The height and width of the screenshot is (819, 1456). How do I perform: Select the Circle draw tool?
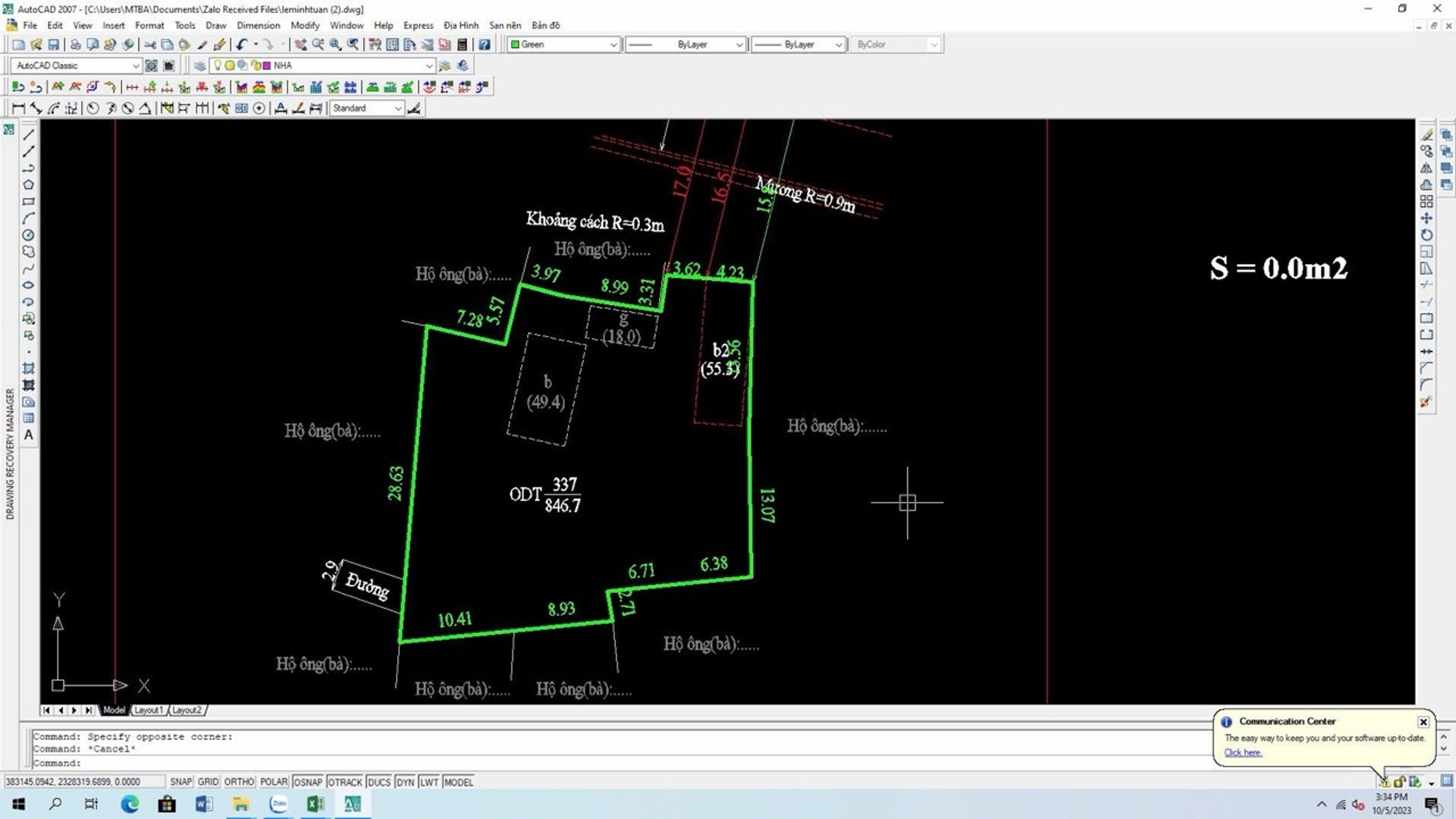pyautogui.click(x=28, y=235)
